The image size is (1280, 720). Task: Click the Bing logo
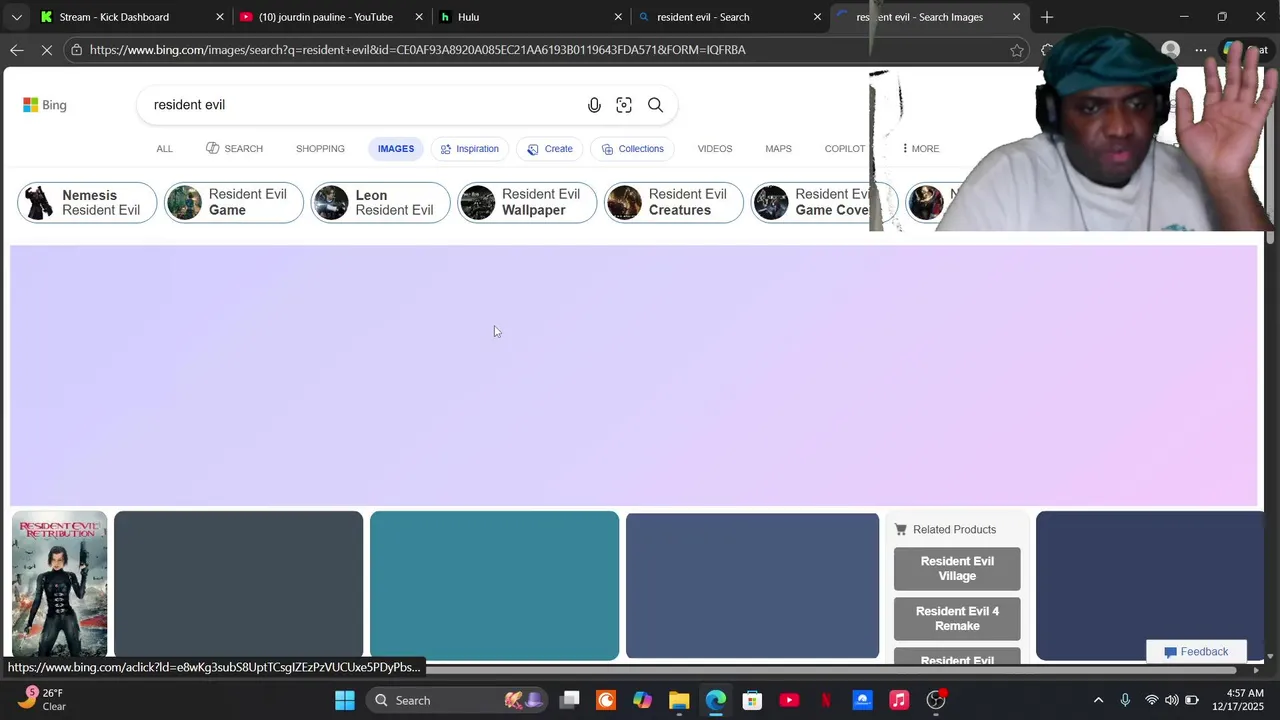[x=45, y=105]
